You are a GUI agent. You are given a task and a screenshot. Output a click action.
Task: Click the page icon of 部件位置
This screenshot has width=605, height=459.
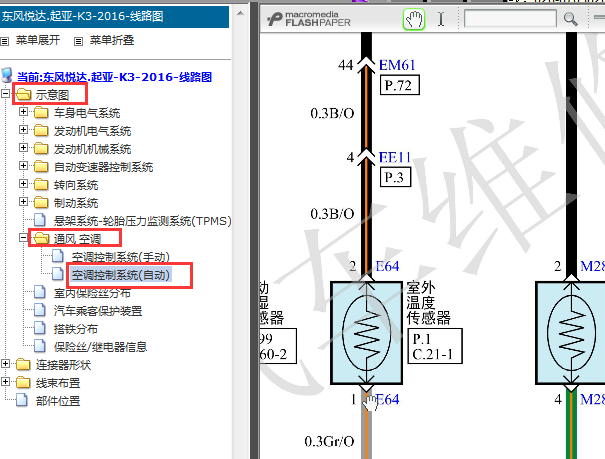point(22,400)
